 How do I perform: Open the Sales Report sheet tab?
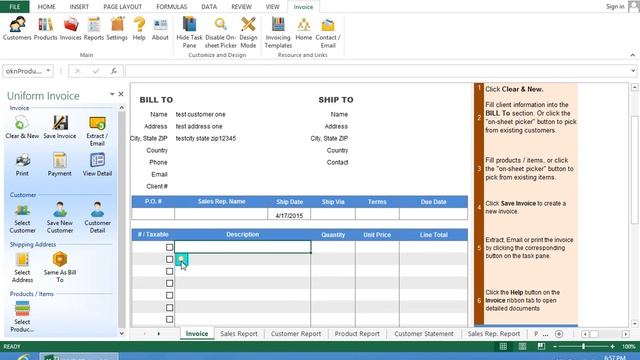tap(239, 334)
